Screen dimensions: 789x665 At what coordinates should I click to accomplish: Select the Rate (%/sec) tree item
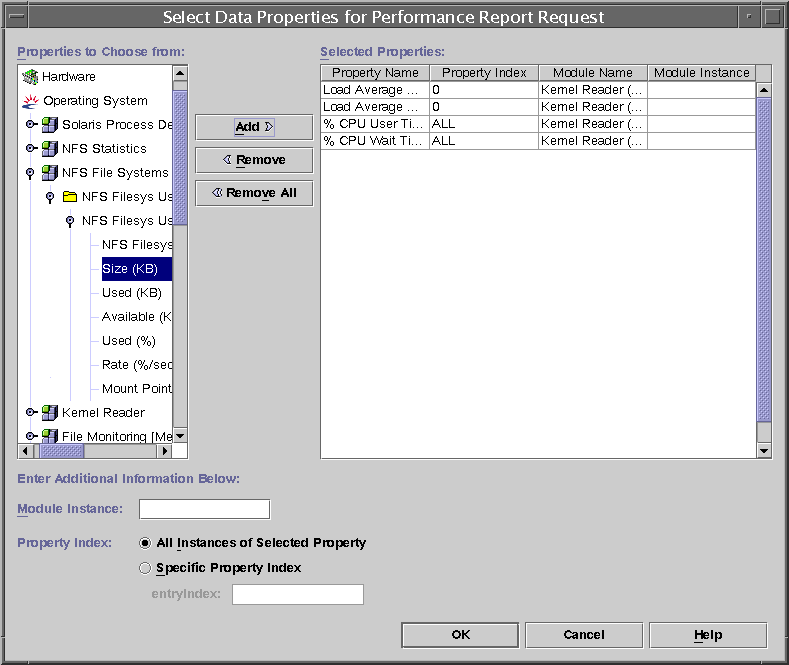tap(137, 365)
